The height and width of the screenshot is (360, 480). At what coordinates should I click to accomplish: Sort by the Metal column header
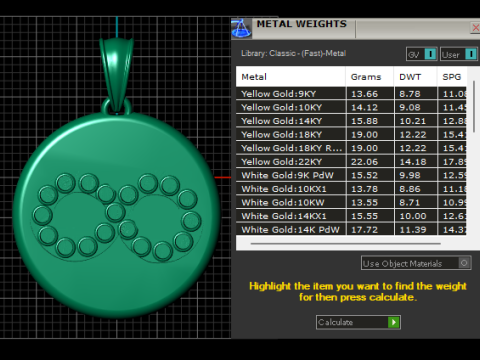coord(290,77)
